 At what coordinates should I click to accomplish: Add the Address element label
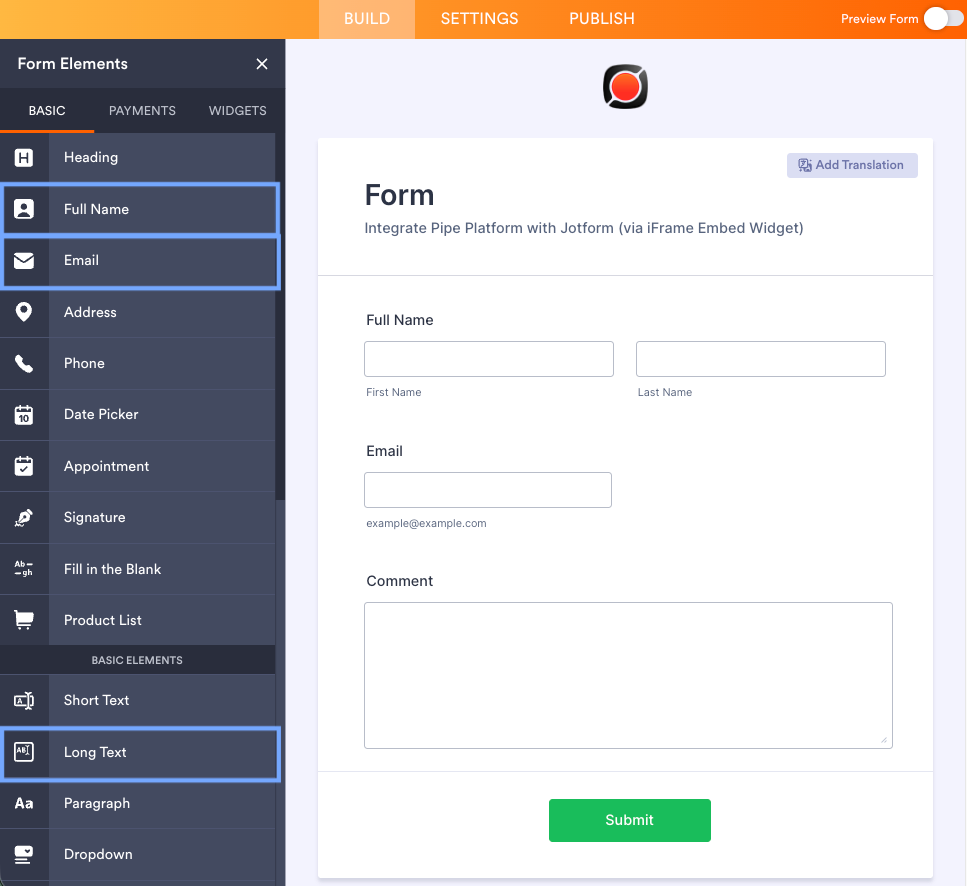[x=90, y=312]
